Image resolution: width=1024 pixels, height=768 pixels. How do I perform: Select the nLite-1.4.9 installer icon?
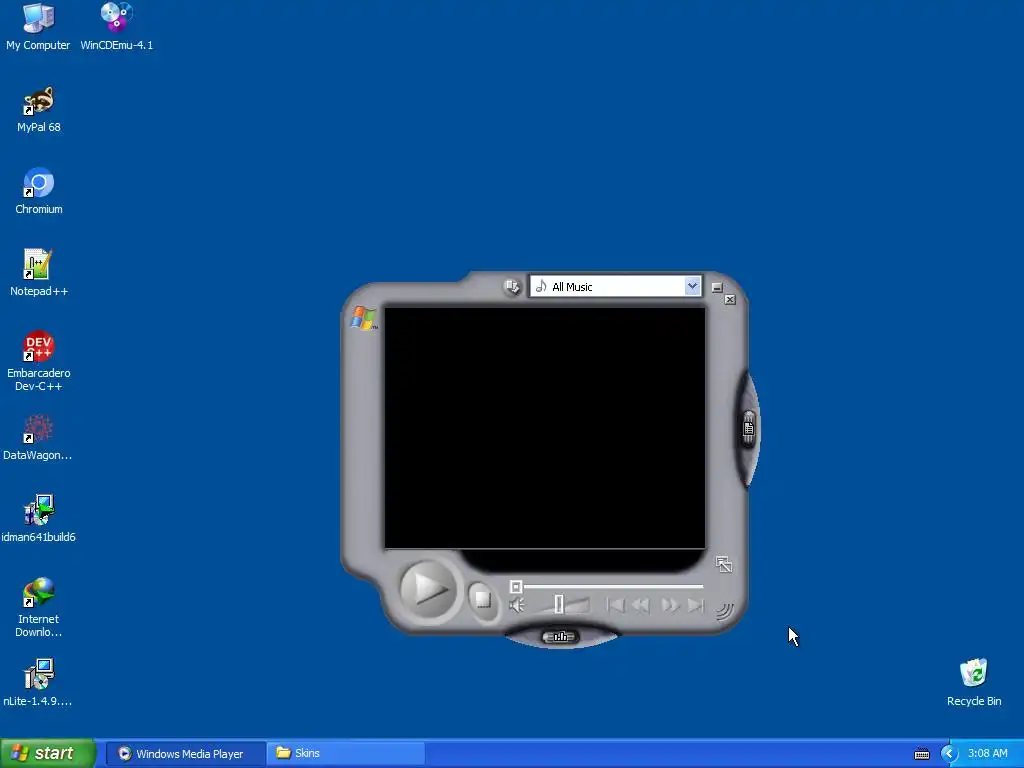click(38, 683)
